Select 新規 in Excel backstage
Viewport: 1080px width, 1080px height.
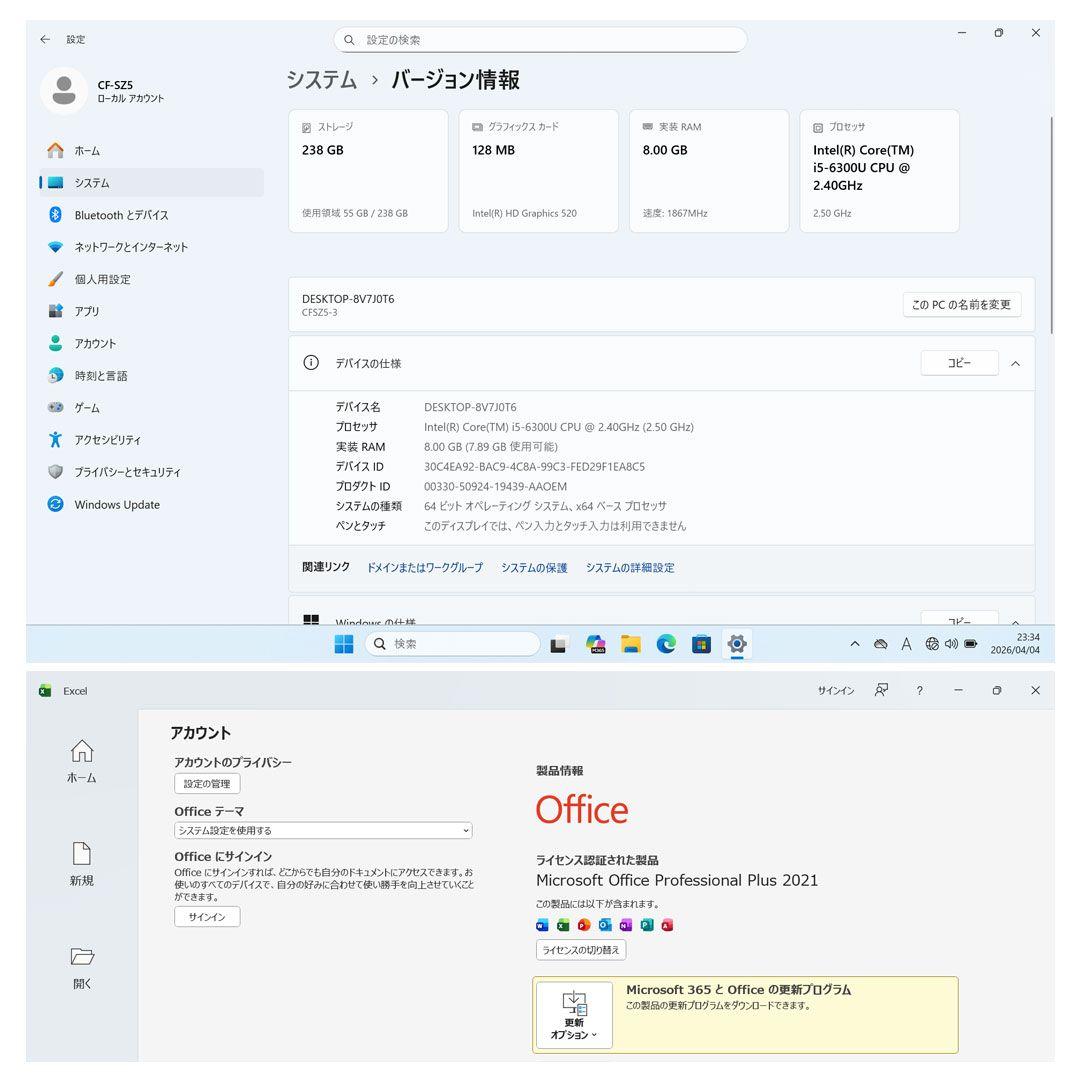pos(82,864)
